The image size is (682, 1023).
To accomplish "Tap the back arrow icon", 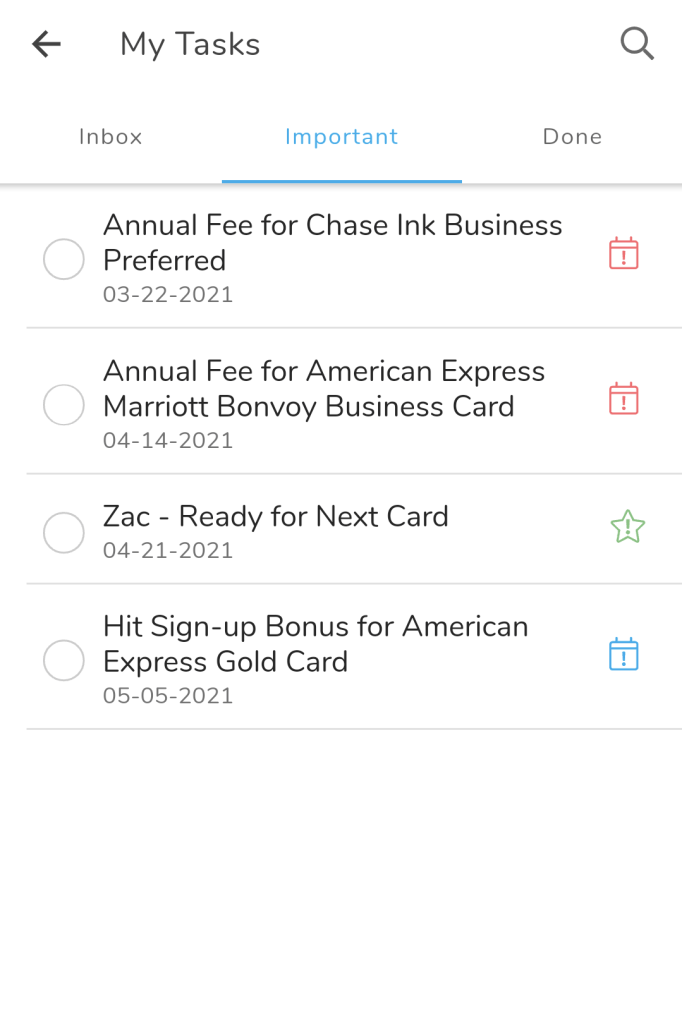I will pyautogui.click(x=46, y=44).
